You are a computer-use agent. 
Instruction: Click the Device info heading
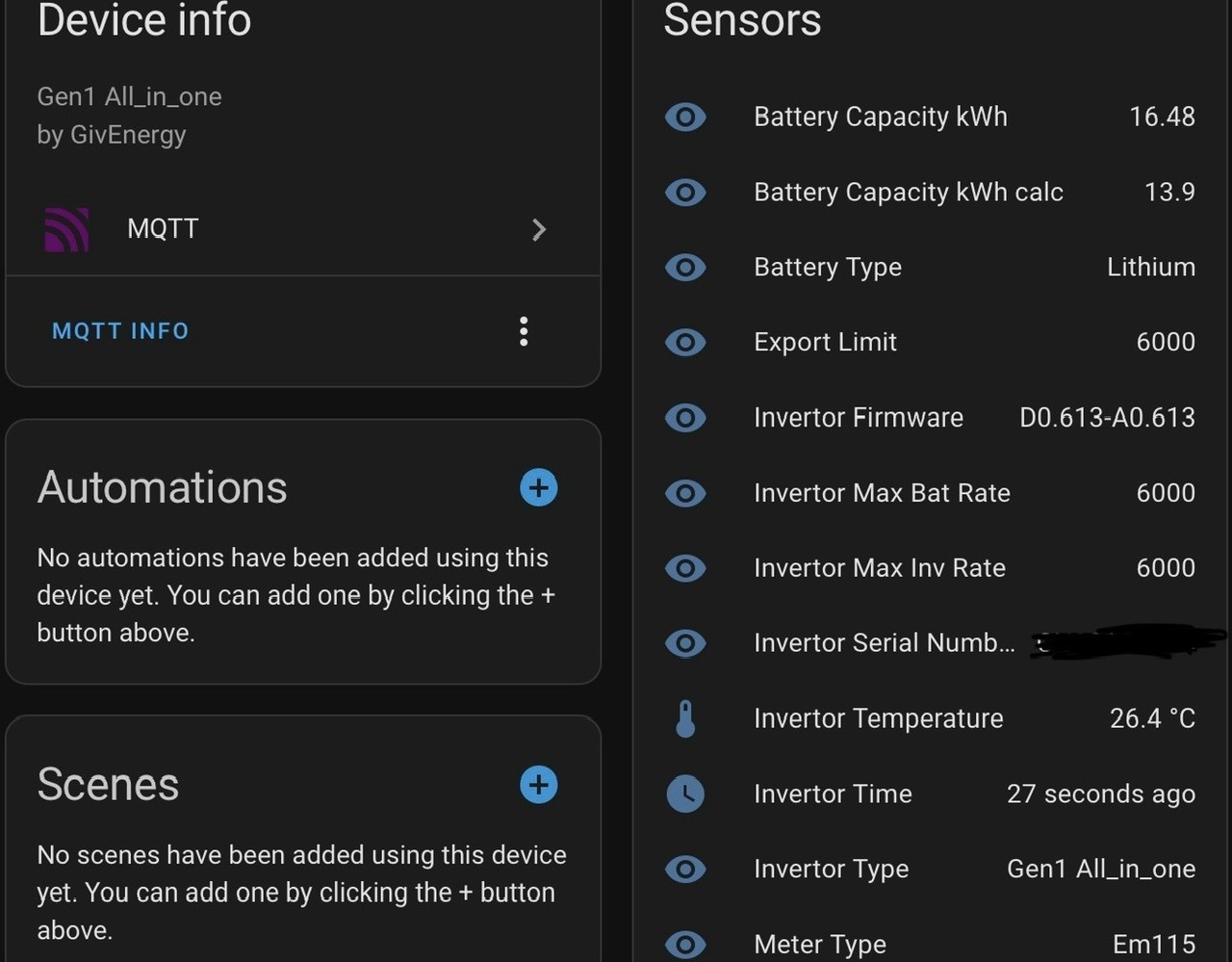click(144, 19)
